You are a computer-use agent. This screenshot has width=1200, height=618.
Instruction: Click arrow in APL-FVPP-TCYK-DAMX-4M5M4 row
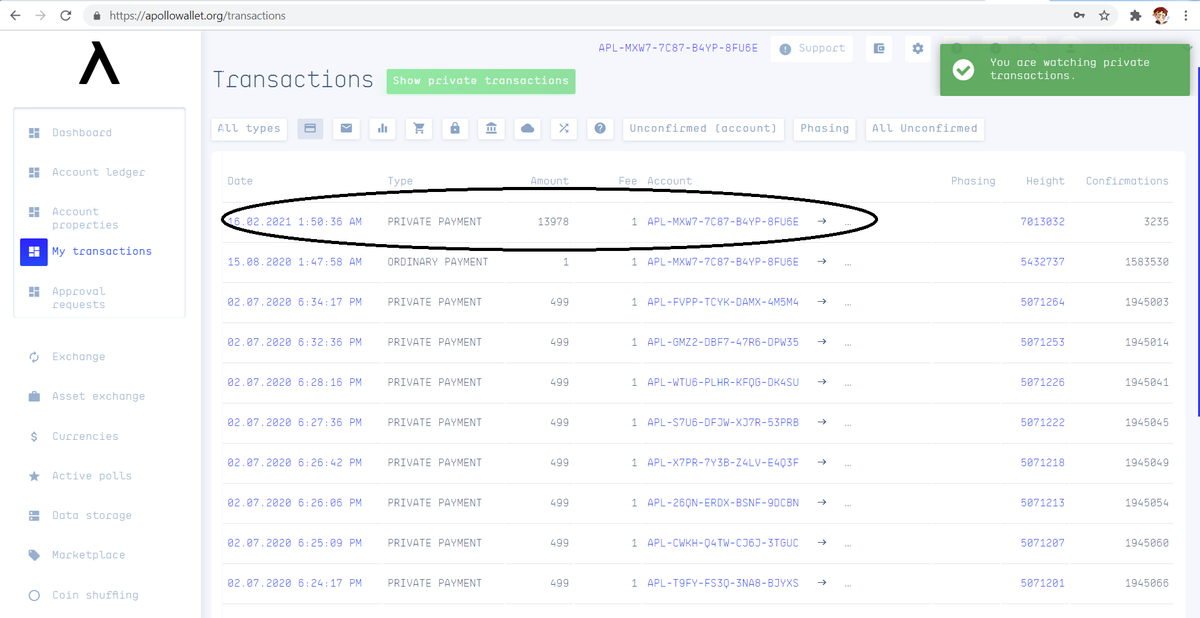pos(822,301)
